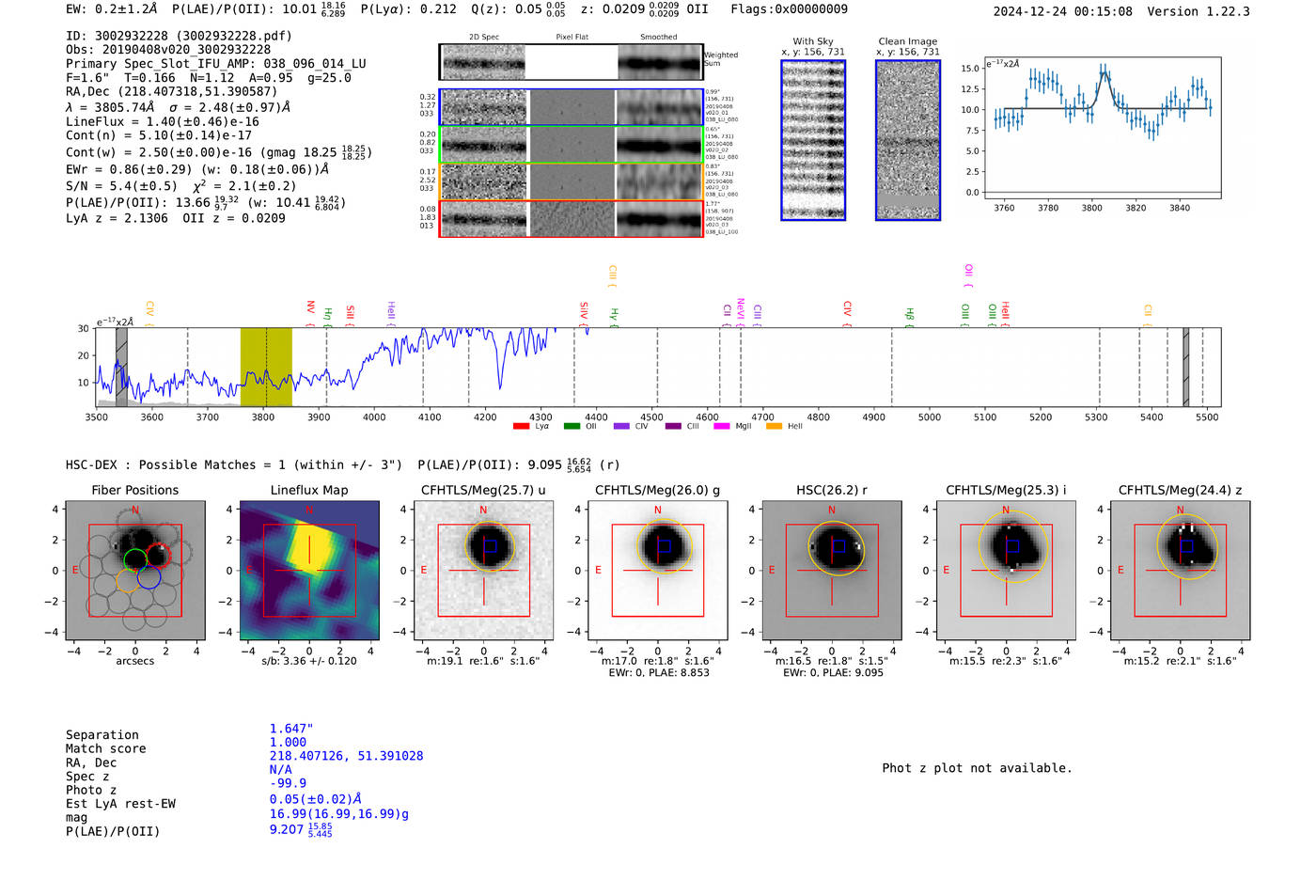Click the match score value 1.000
This screenshot has height=896, width=1316.
pos(288,743)
